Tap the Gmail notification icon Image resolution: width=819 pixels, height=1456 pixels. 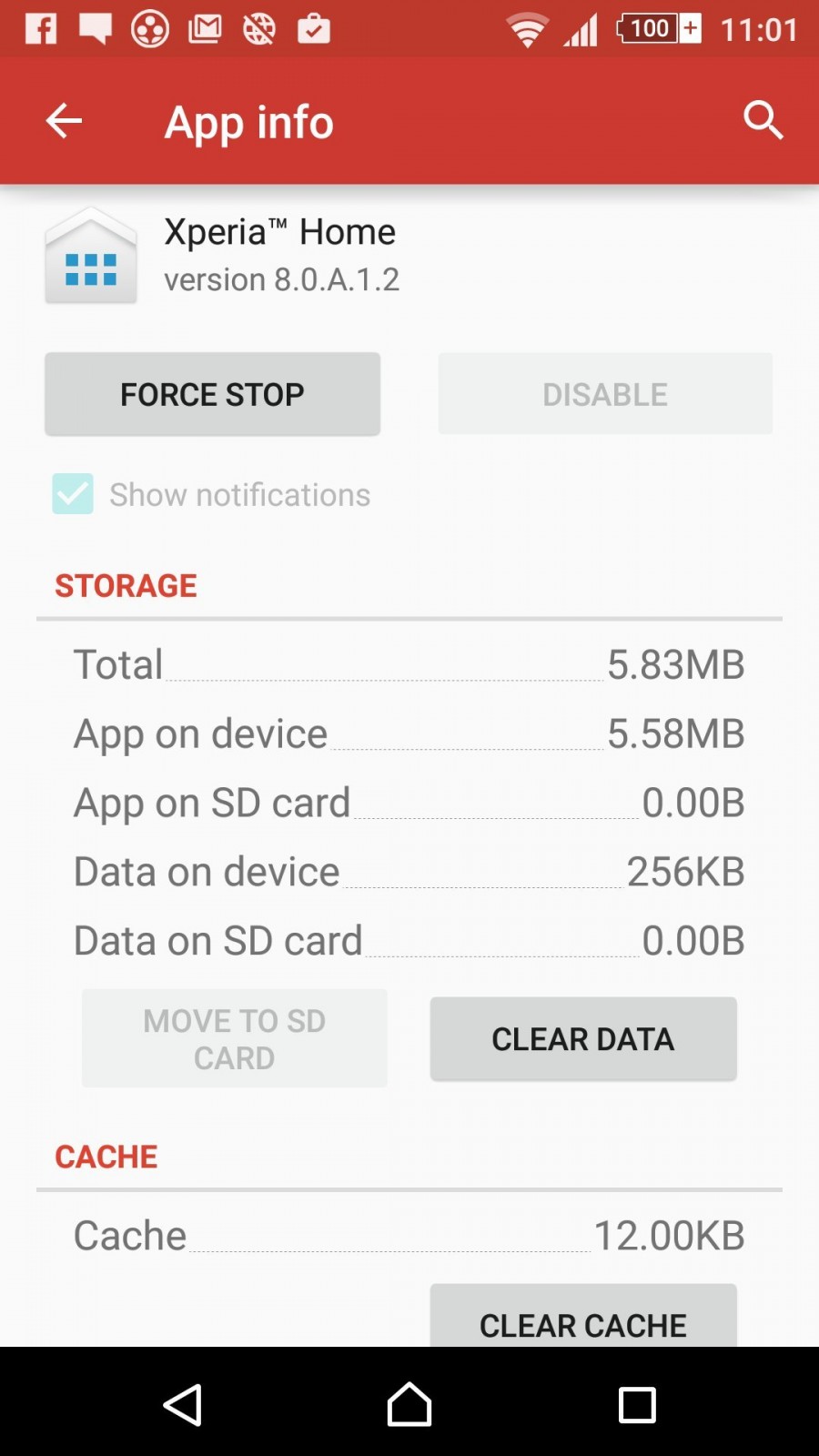click(x=205, y=27)
